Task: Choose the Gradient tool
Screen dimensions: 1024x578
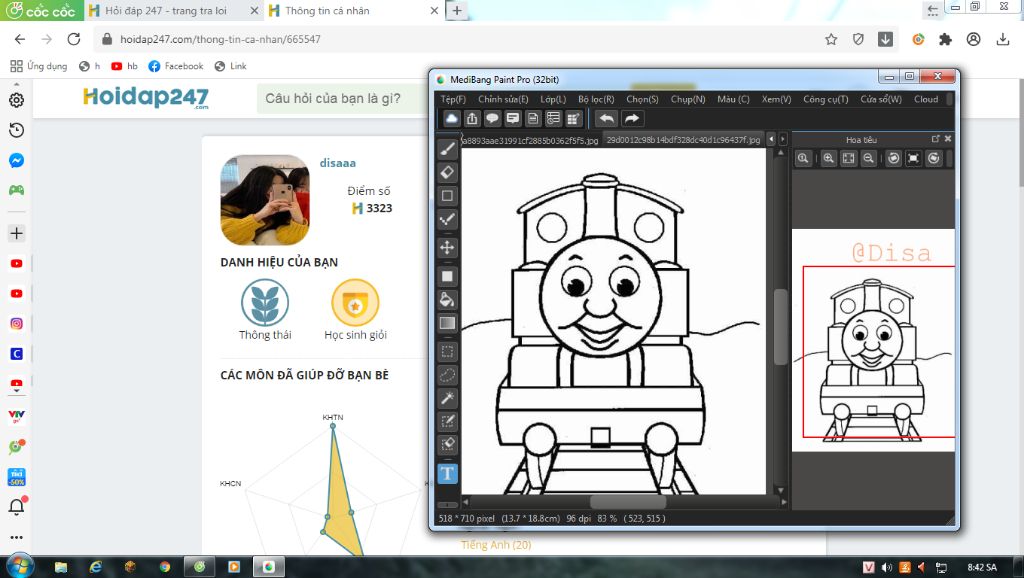Action: [x=447, y=323]
